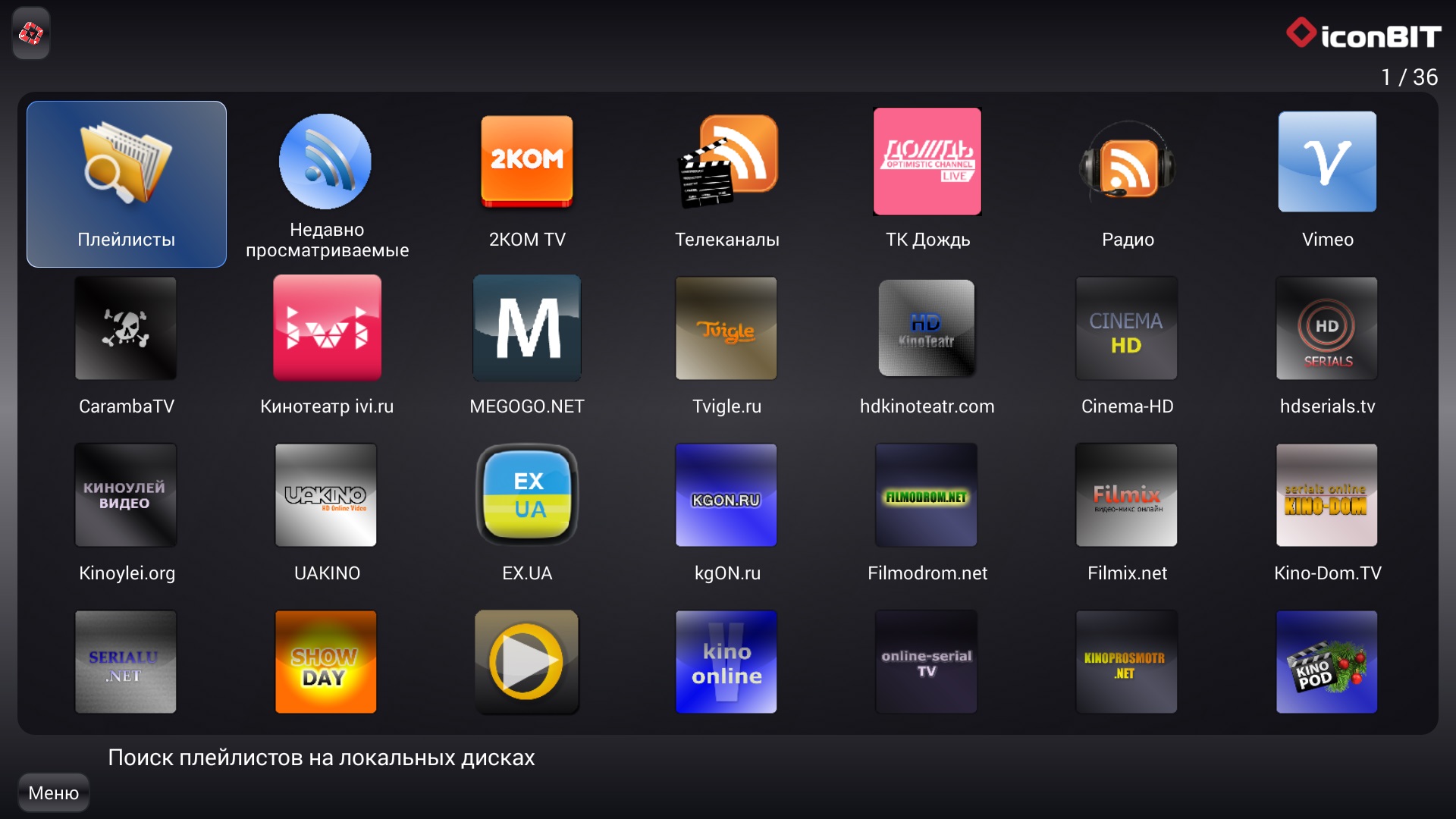
Task: Open the Kino-Dom.TV icon
Action: click(x=1327, y=495)
